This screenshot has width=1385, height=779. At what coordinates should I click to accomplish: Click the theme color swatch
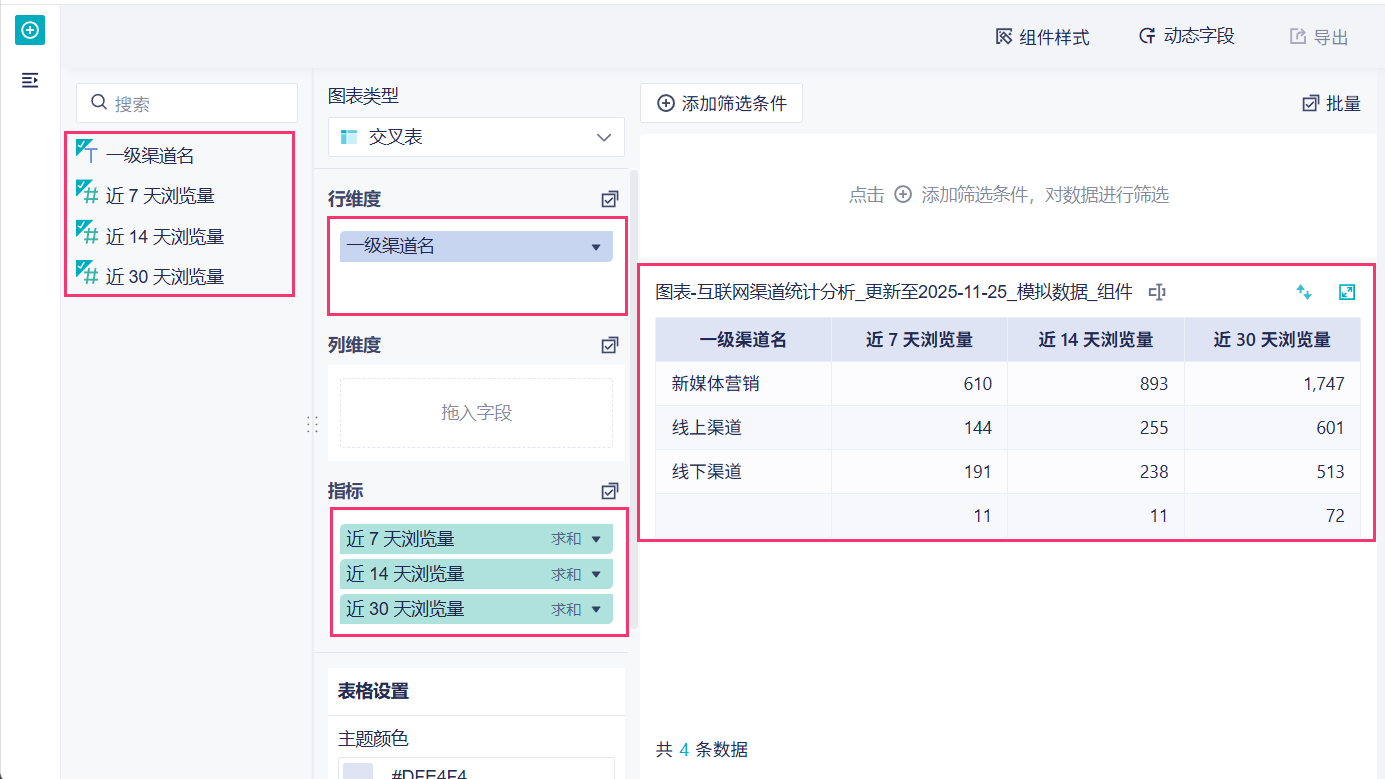pyautogui.click(x=358, y=771)
